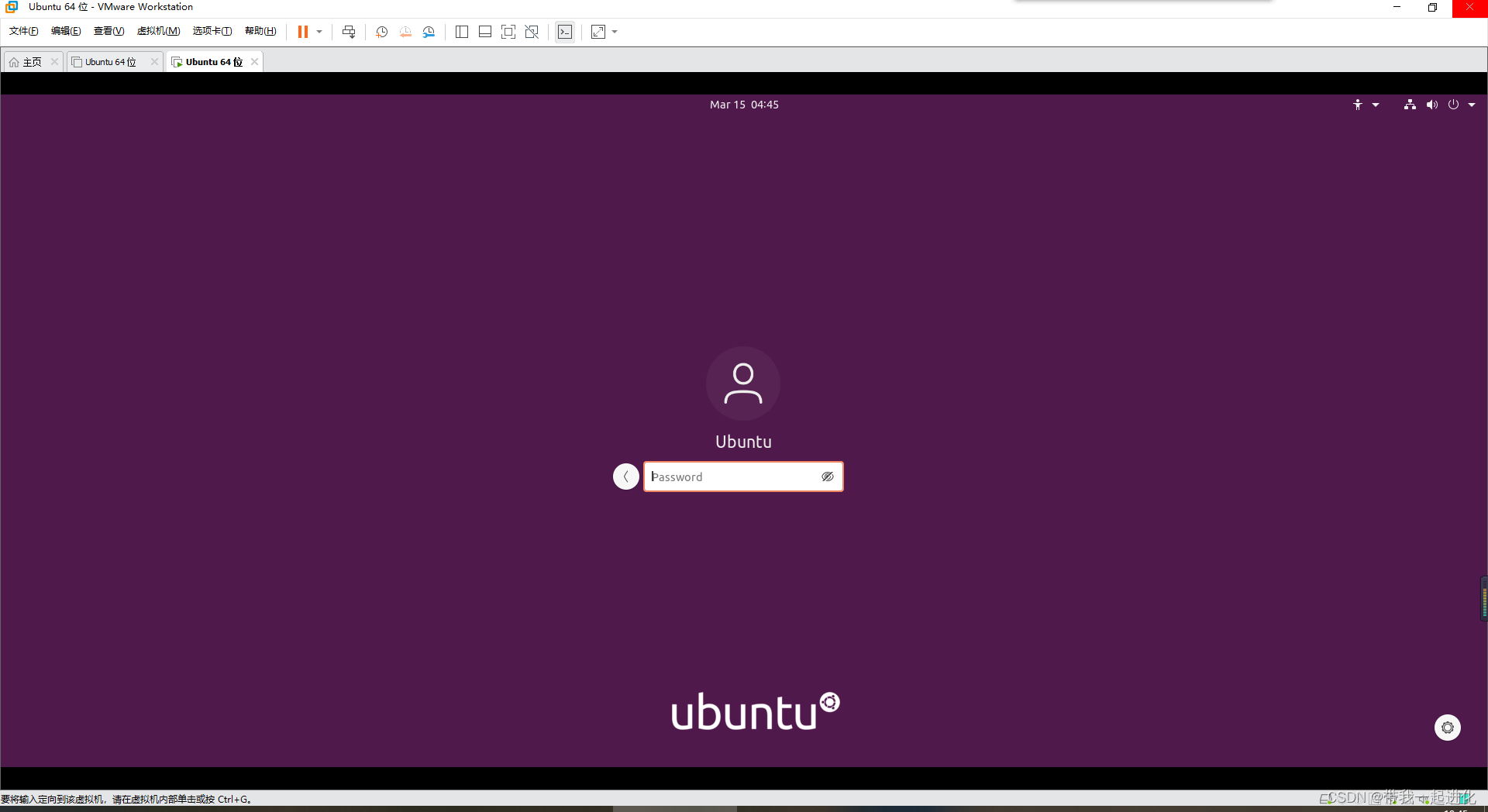This screenshot has height=812, width=1488.
Task: Toggle the library sidebar view
Action: tap(462, 32)
